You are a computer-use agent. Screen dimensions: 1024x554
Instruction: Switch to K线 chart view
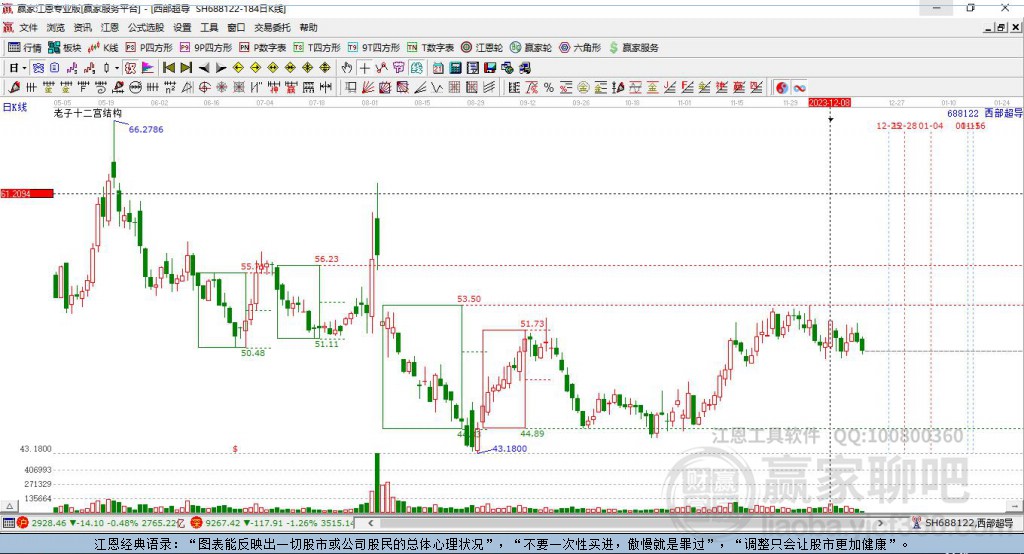103,48
